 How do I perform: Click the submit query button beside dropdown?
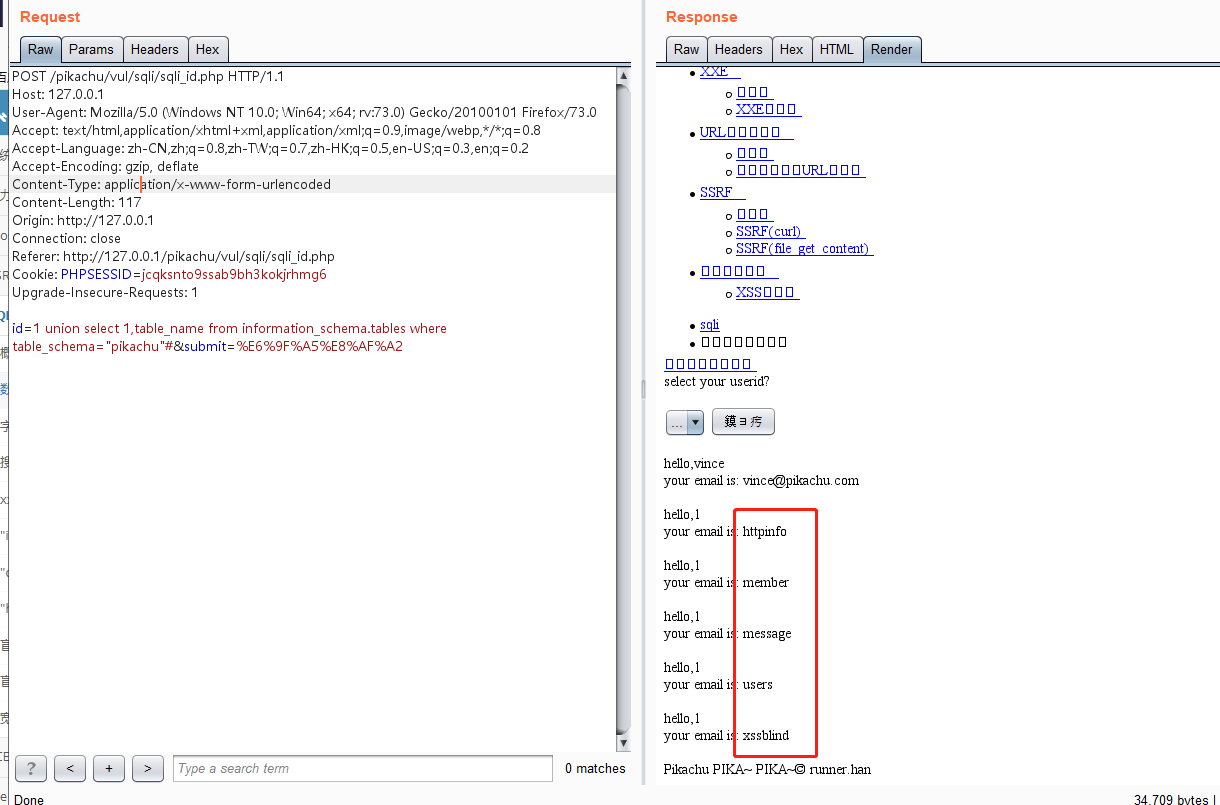(x=743, y=422)
